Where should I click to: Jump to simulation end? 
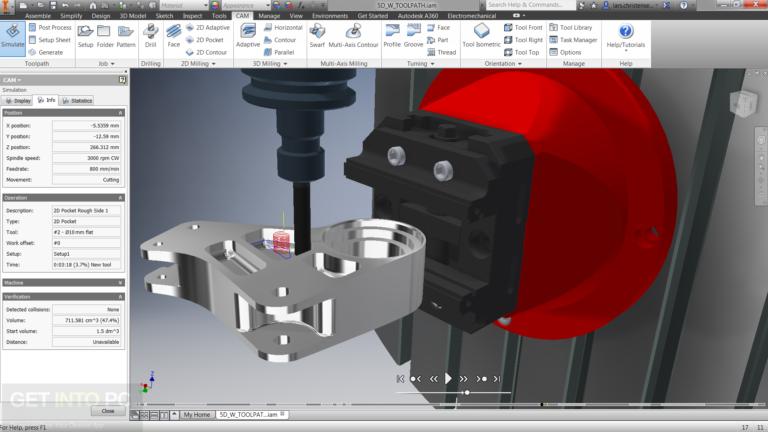[x=497, y=379]
